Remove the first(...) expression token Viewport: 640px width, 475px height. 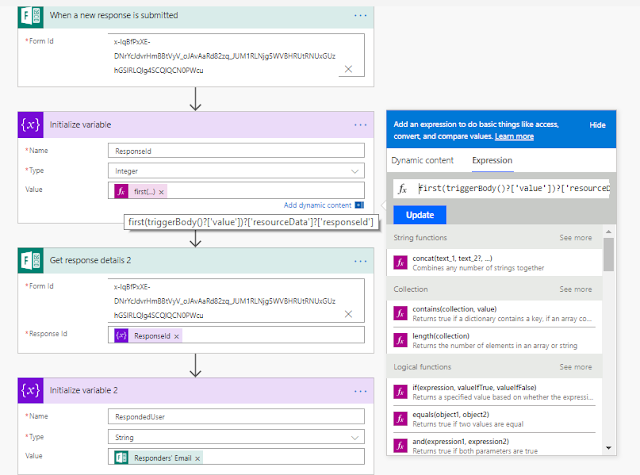pyautogui.click(x=161, y=192)
